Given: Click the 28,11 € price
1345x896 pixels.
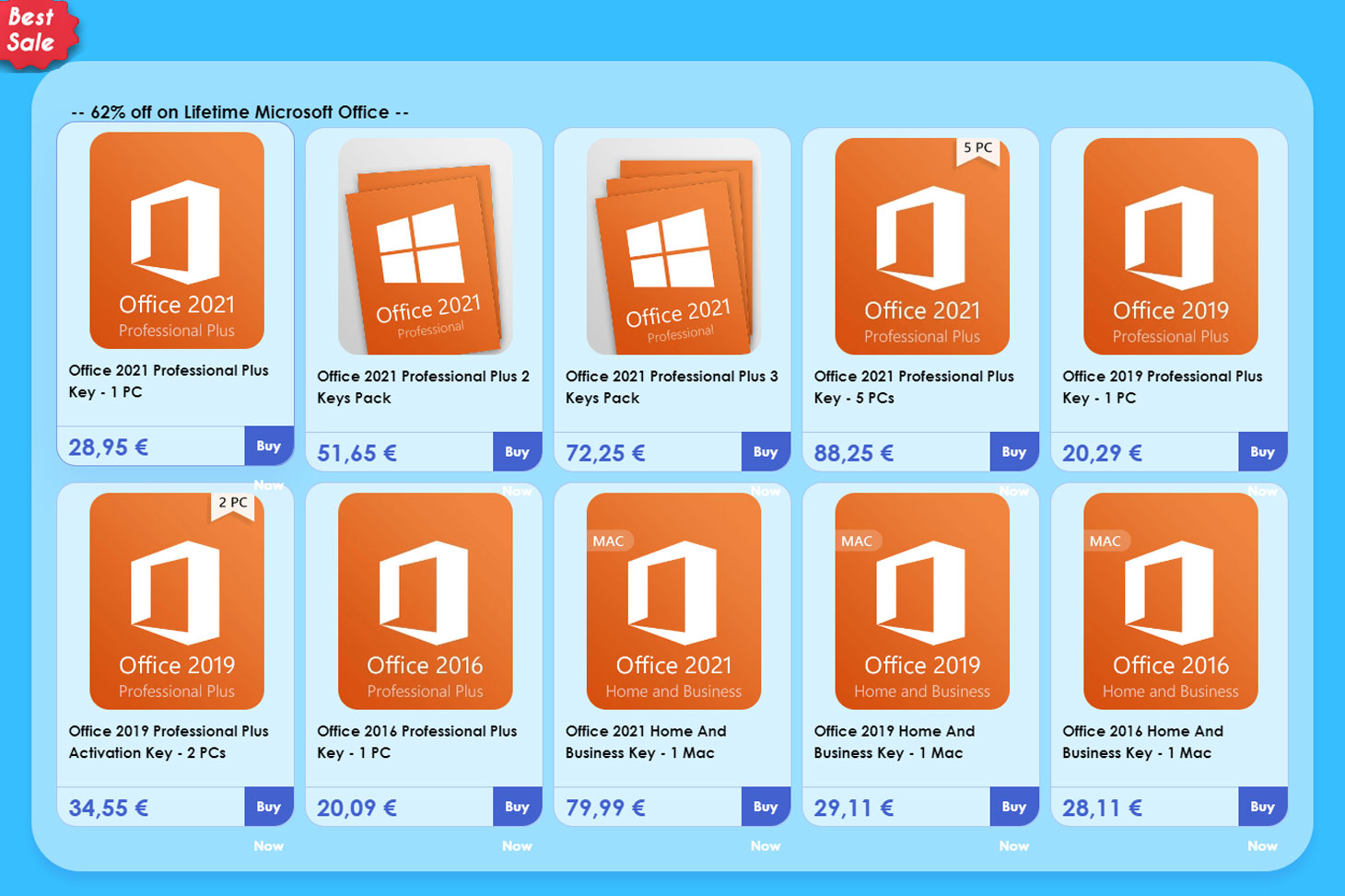Looking at the screenshot, I should (1103, 808).
